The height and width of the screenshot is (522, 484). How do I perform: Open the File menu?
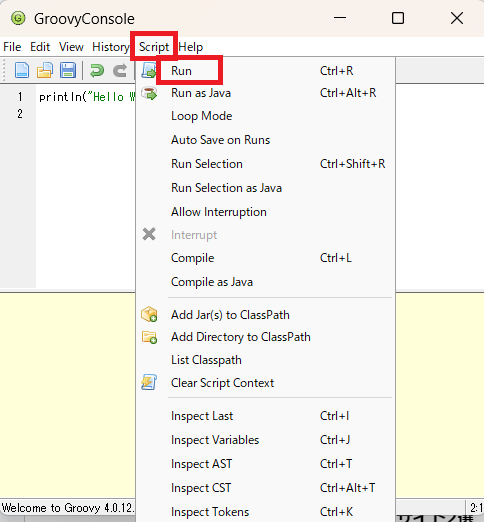tap(12, 47)
